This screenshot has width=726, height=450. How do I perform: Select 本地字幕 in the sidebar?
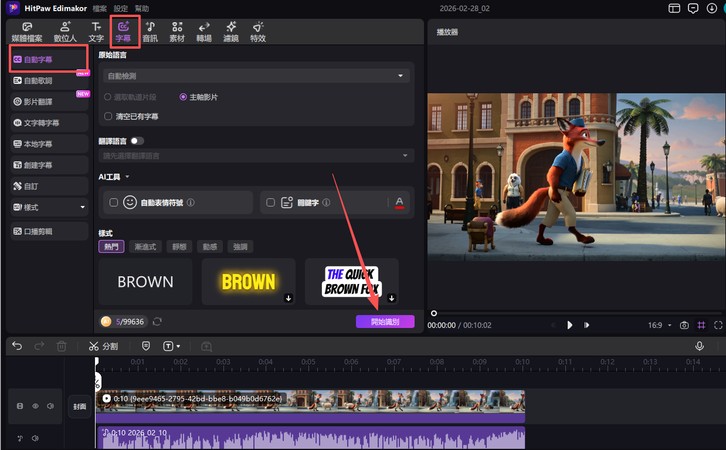pyautogui.click(x=49, y=144)
